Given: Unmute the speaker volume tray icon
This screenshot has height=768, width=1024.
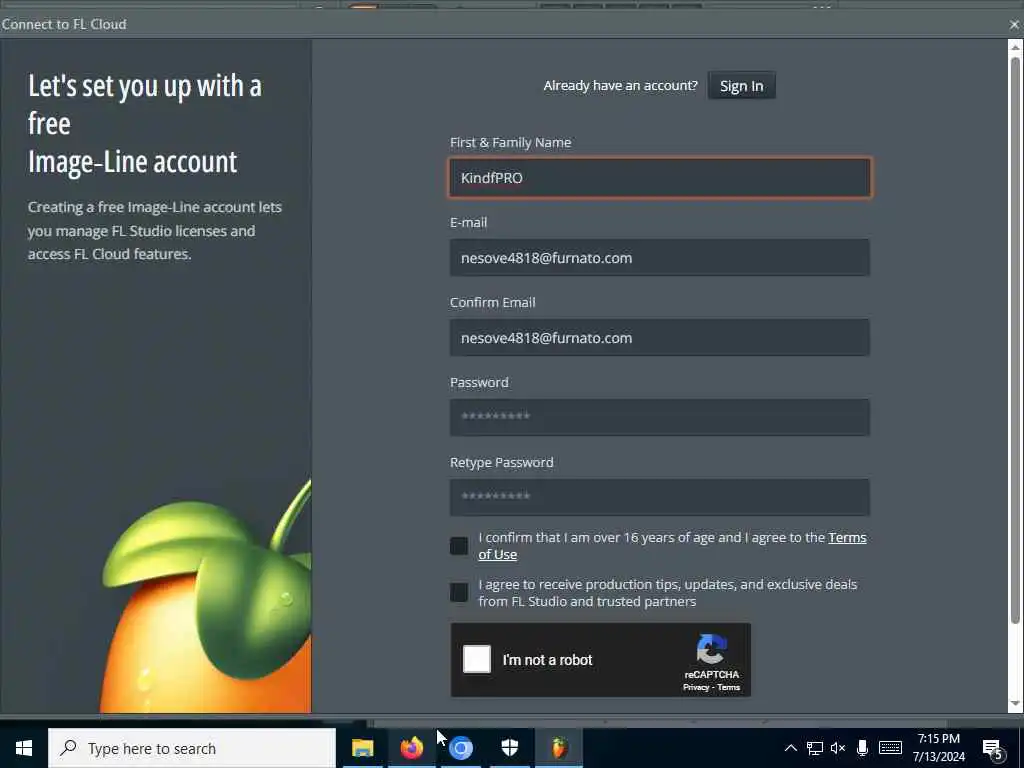Looking at the screenshot, I should point(838,748).
